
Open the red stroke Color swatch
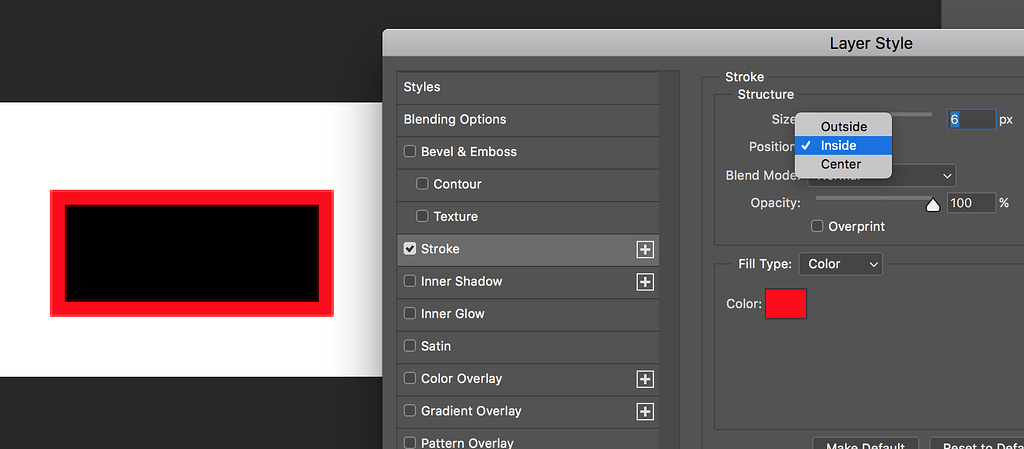[x=786, y=304]
